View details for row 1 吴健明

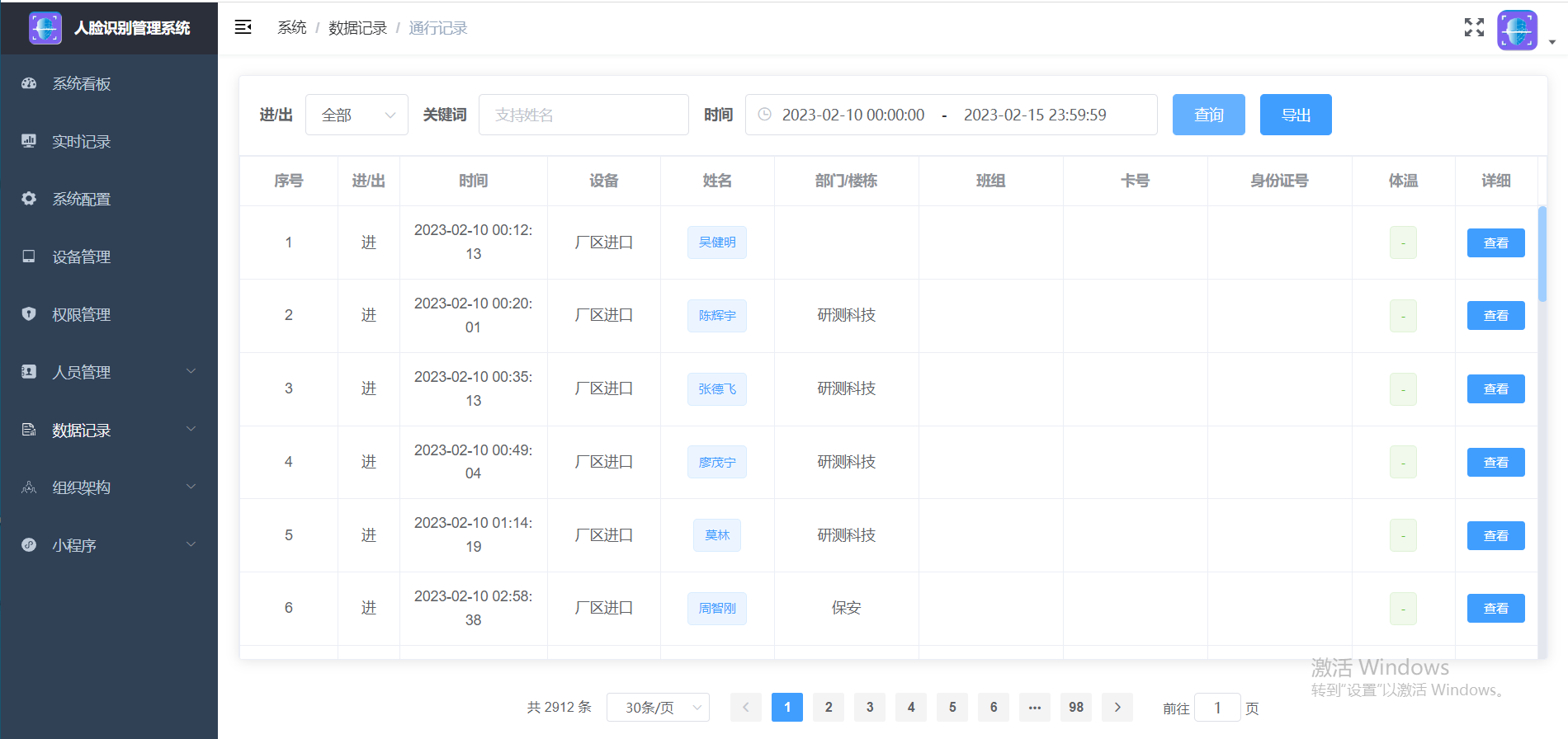pyautogui.click(x=1495, y=242)
